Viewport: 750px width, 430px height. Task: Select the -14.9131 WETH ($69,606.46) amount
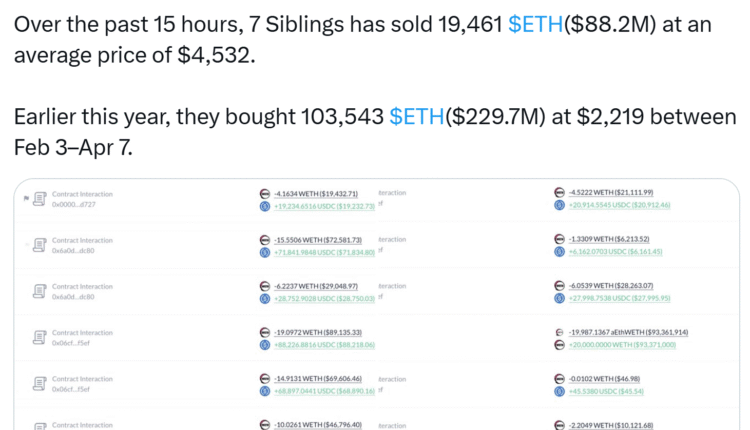(x=317, y=379)
